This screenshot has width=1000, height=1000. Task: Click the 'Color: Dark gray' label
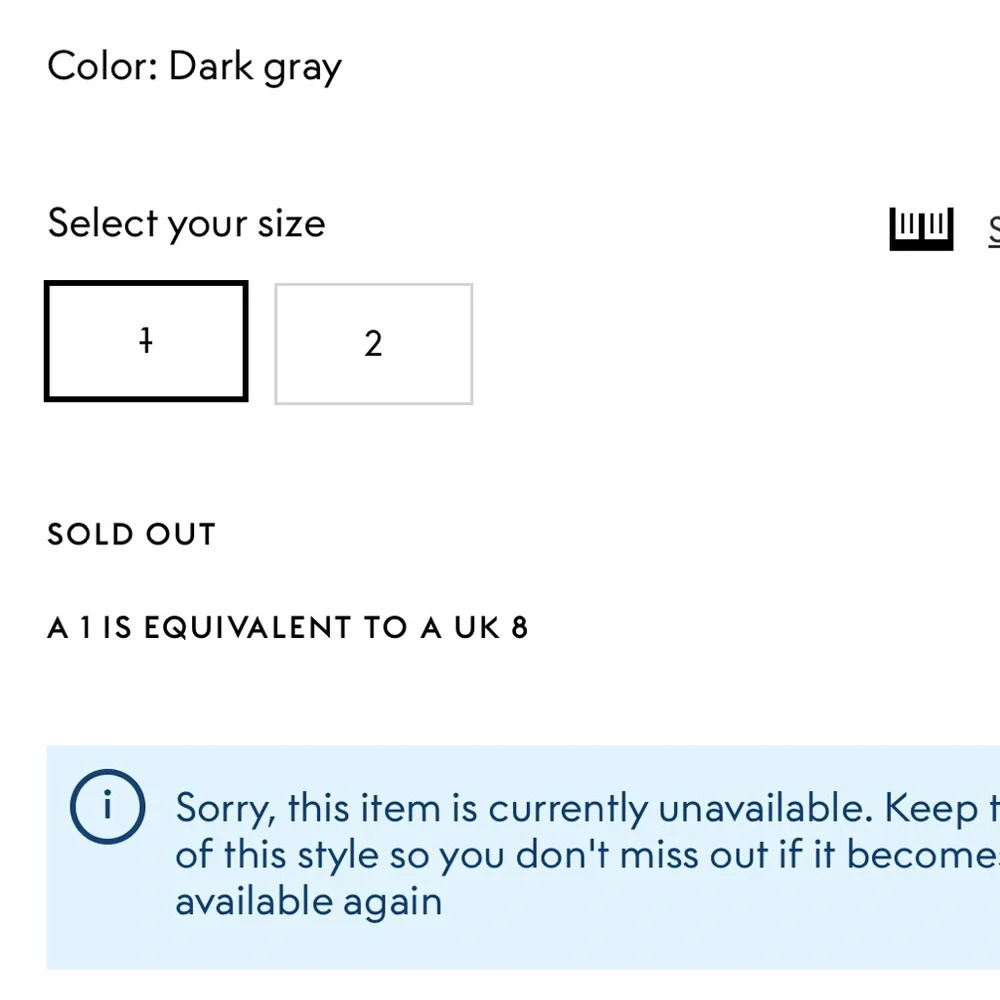[195, 67]
